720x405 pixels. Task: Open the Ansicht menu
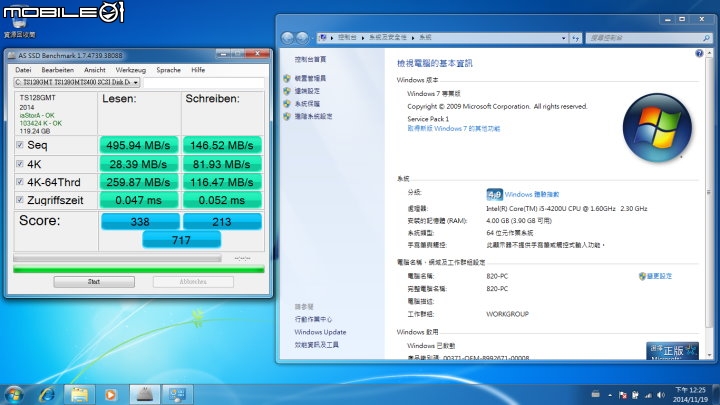click(x=95, y=70)
